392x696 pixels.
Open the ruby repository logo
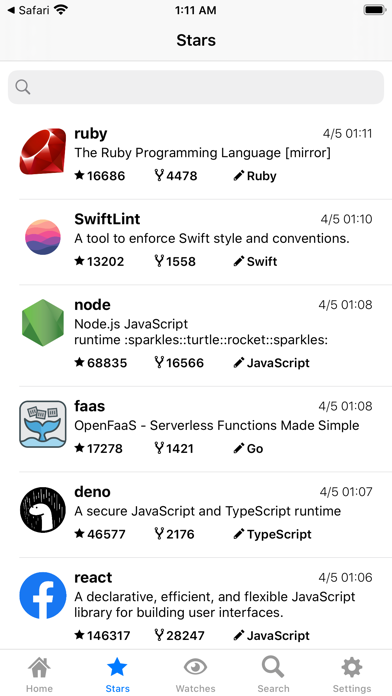tap(43, 151)
